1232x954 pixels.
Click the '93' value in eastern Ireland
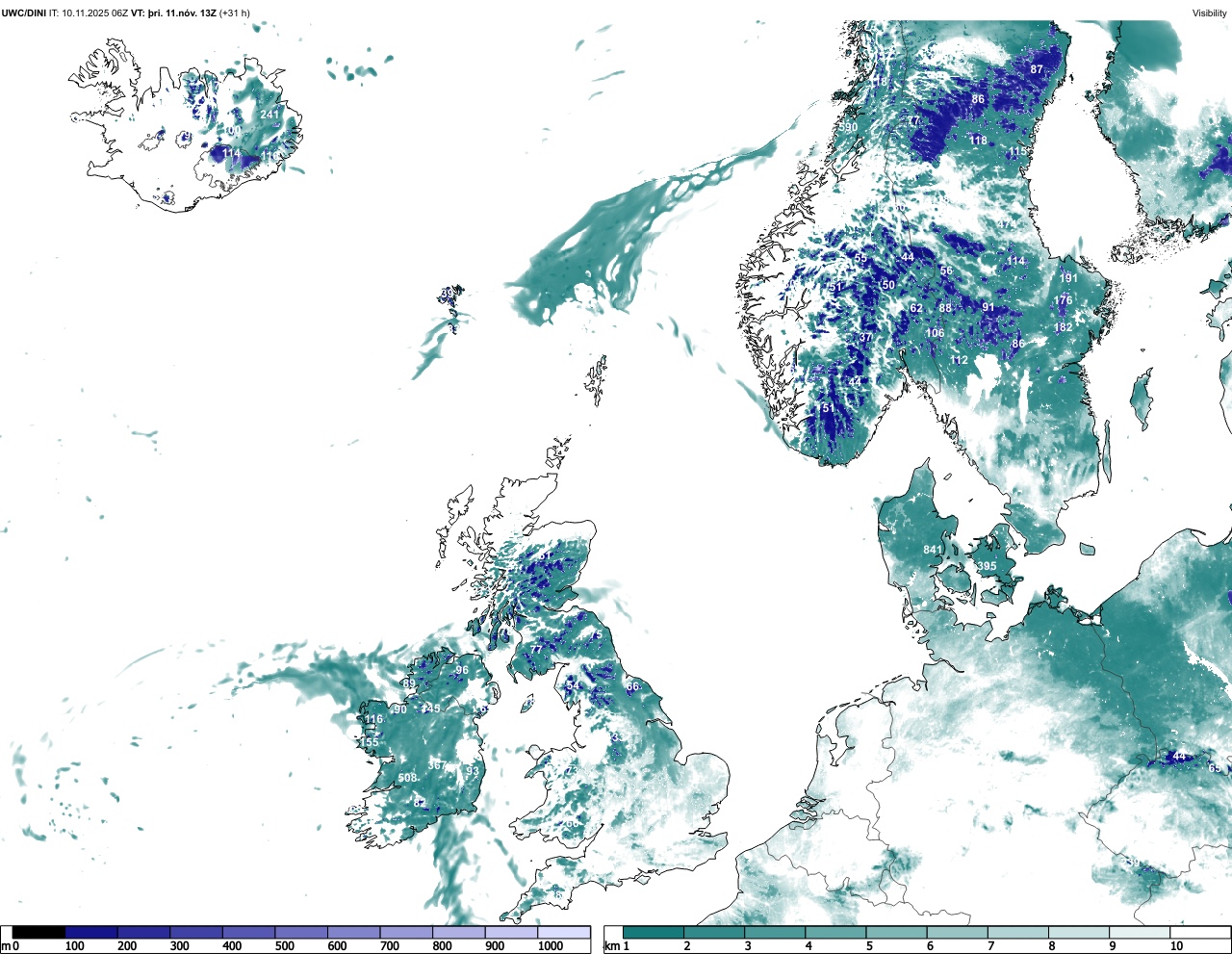(473, 771)
